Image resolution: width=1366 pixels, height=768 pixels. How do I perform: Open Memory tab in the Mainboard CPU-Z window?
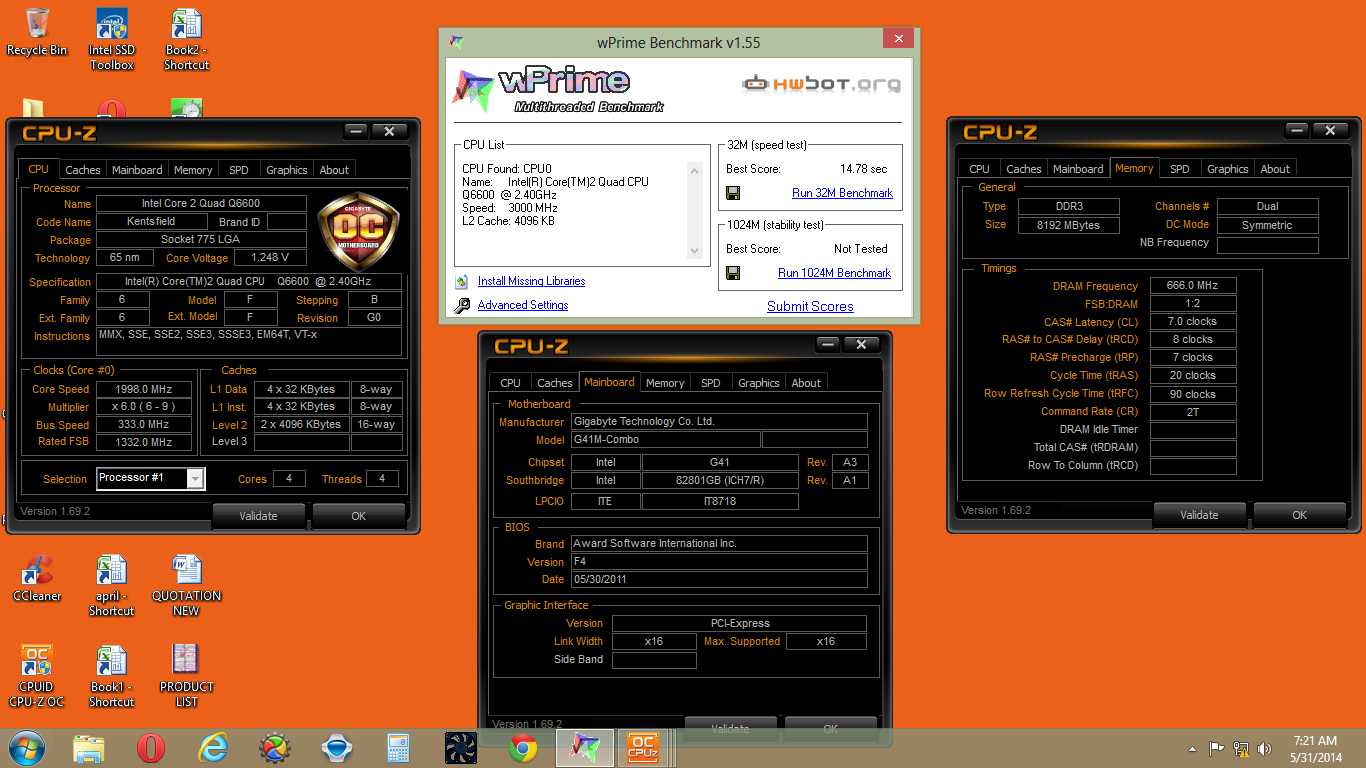pos(665,383)
